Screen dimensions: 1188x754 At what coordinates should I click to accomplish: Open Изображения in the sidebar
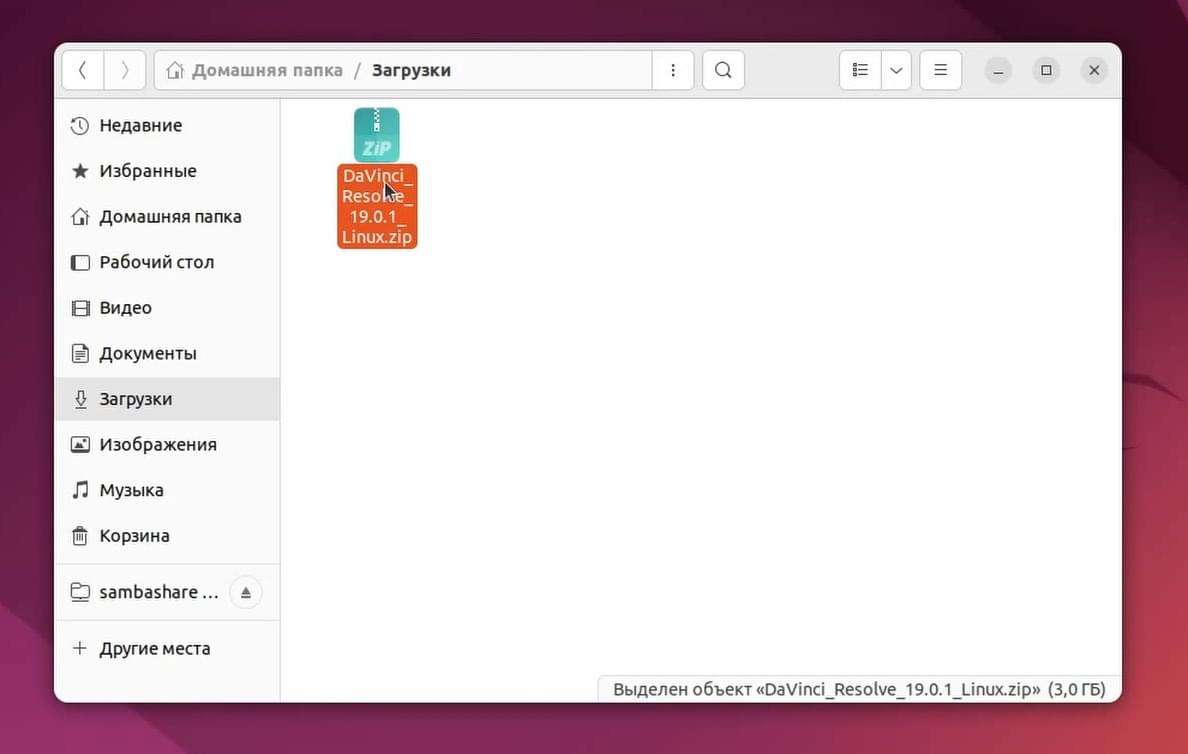tap(167, 444)
